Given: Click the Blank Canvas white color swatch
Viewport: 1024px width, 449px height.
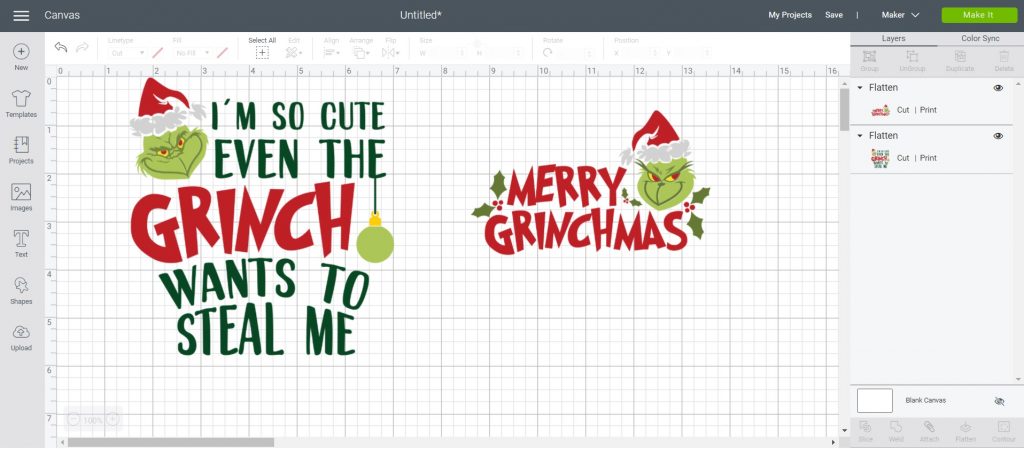Looking at the screenshot, I should point(874,401).
